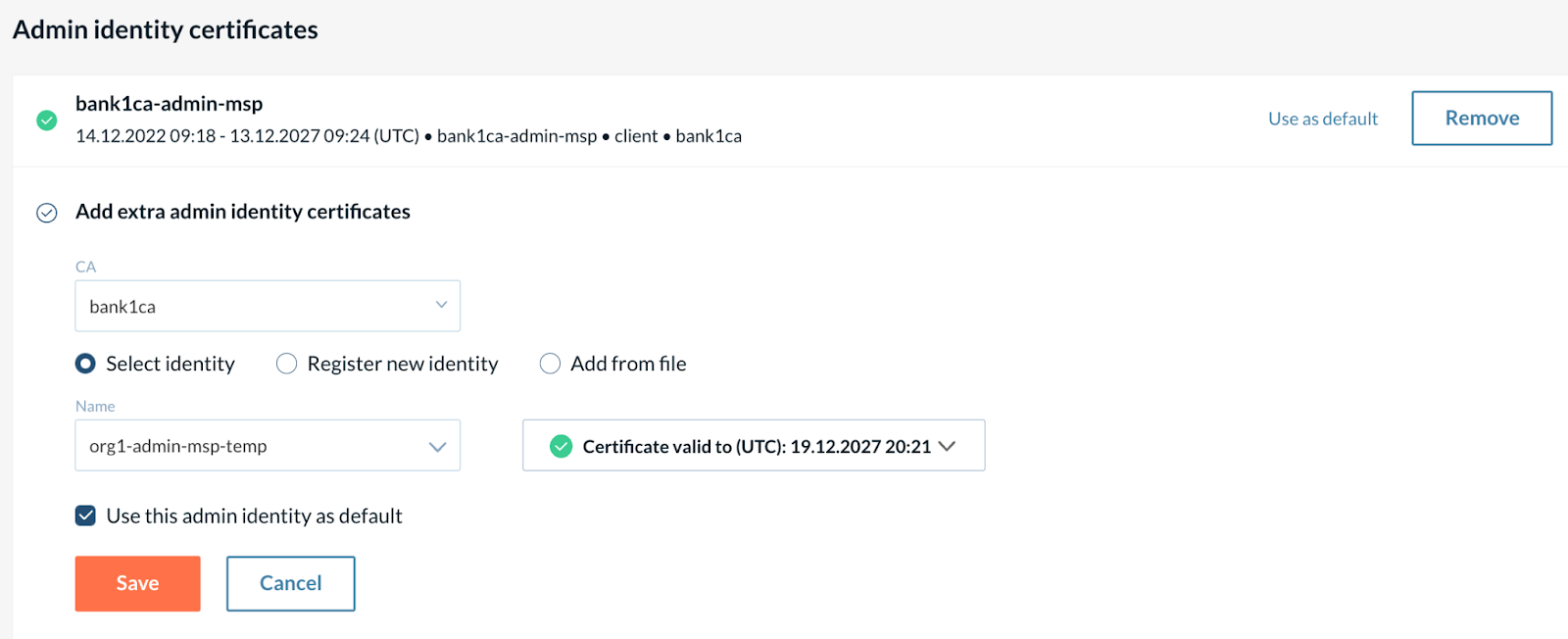Choose the Register new identity option
Screen dimensions: 1568x639
(x=286, y=363)
